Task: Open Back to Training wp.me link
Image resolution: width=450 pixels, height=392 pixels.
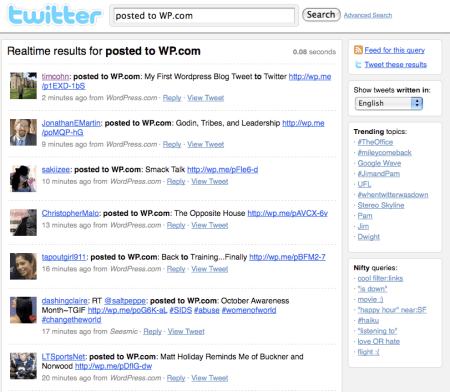Action: point(287,257)
